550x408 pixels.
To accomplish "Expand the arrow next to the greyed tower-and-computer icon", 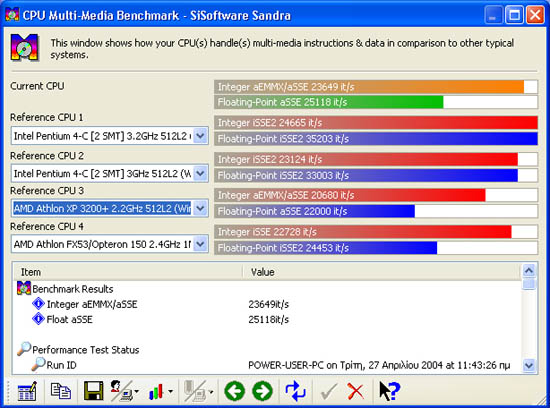I will pos(211,392).
